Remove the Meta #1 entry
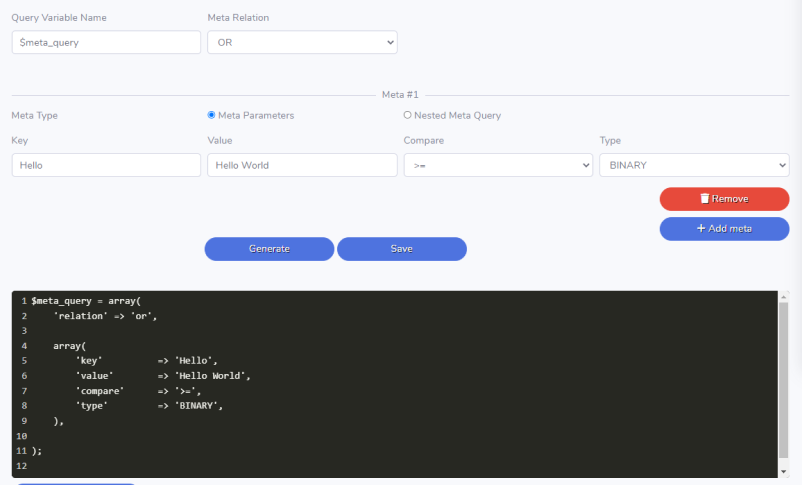Screen dimensions: 802x485 (724, 199)
